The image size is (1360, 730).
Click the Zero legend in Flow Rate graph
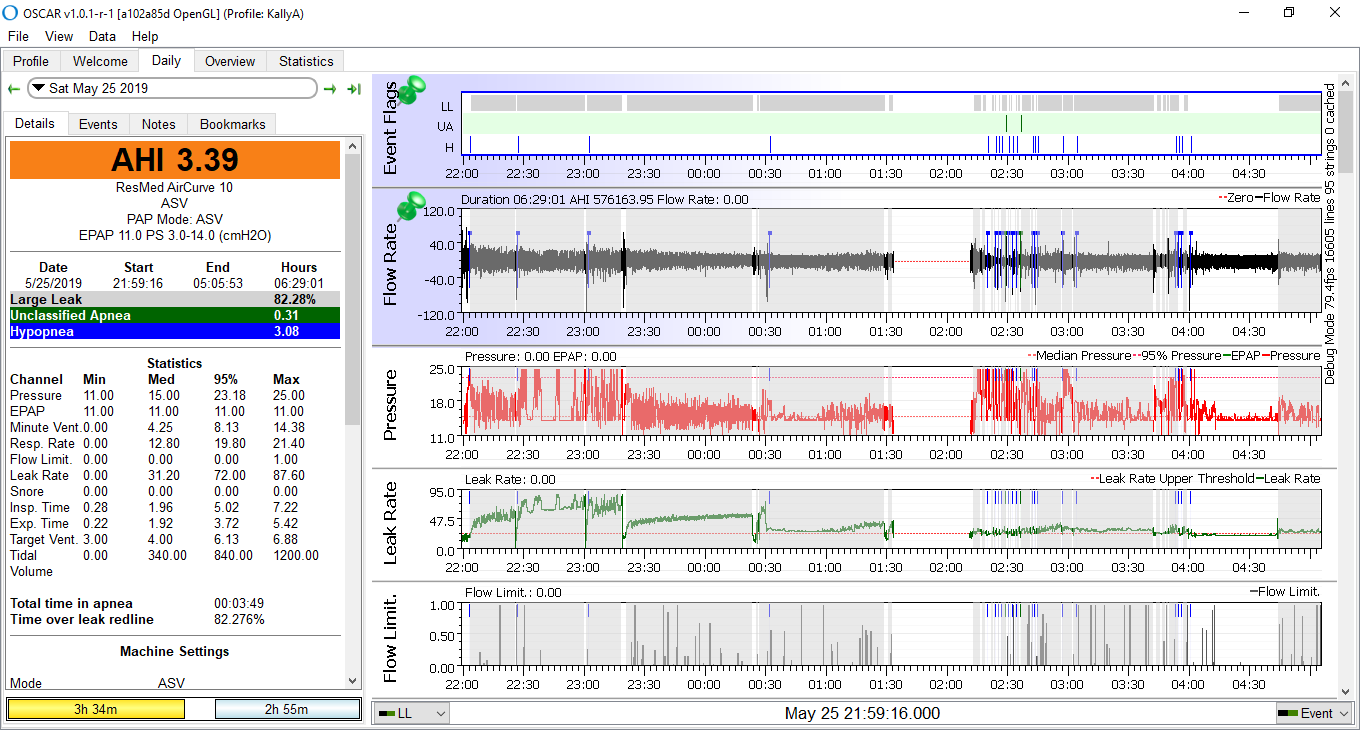(1234, 198)
